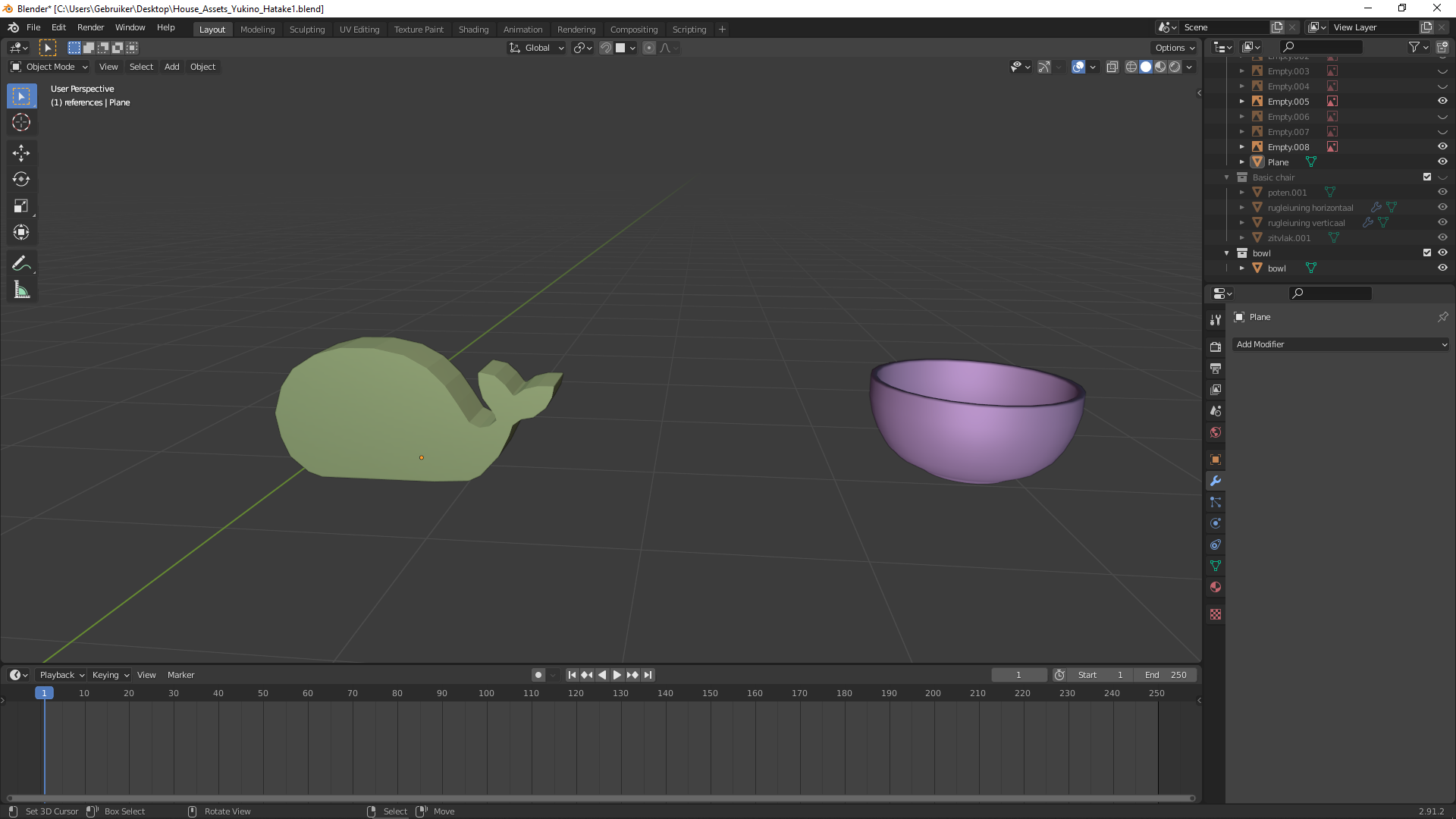The image size is (1456, 819).
Task: Select the Measure ruler tool
Action: 21,290
